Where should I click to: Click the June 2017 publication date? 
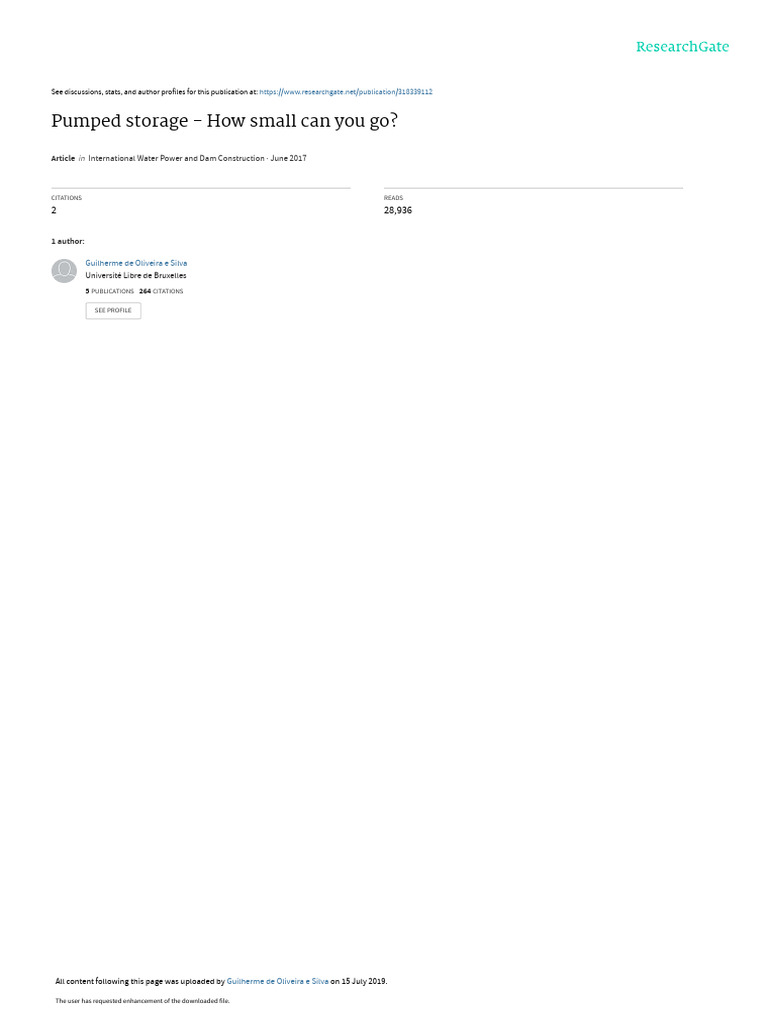click(288, 158)
